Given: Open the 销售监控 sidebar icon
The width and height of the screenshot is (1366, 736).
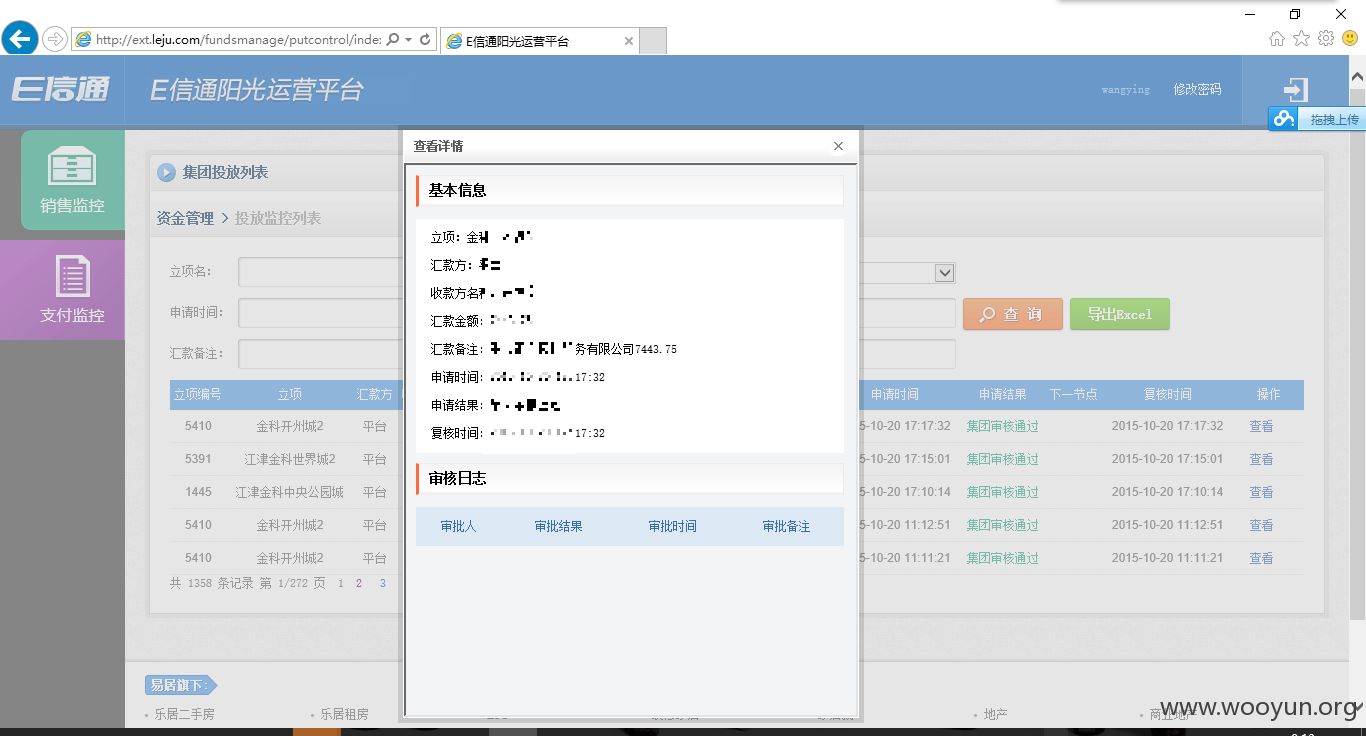Looking at the screenshot, I should 73,180.
